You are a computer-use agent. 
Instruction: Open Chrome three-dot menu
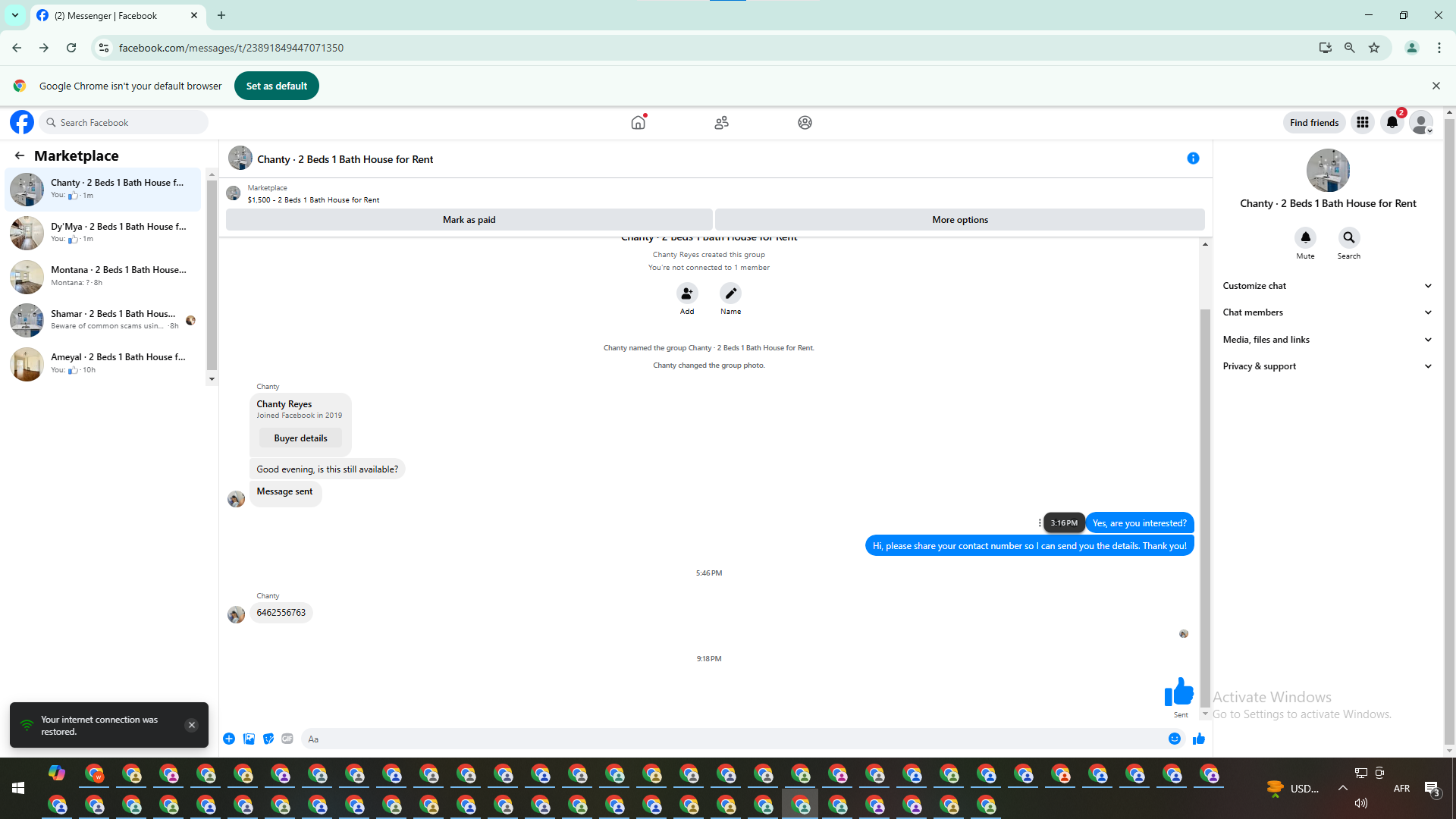[1439, 48]
